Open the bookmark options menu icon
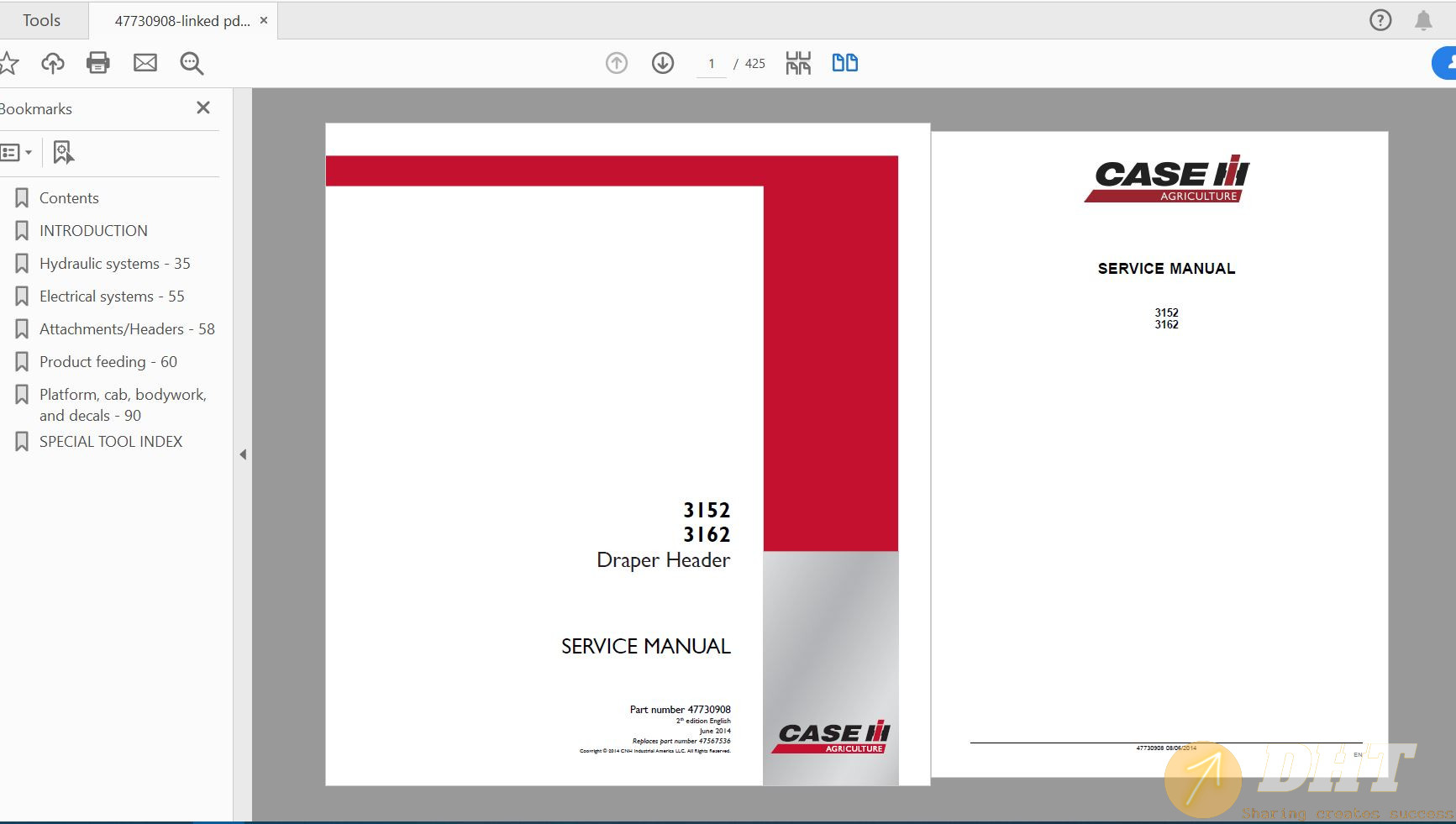This screenshot has height=824, width=1456. 13,152
